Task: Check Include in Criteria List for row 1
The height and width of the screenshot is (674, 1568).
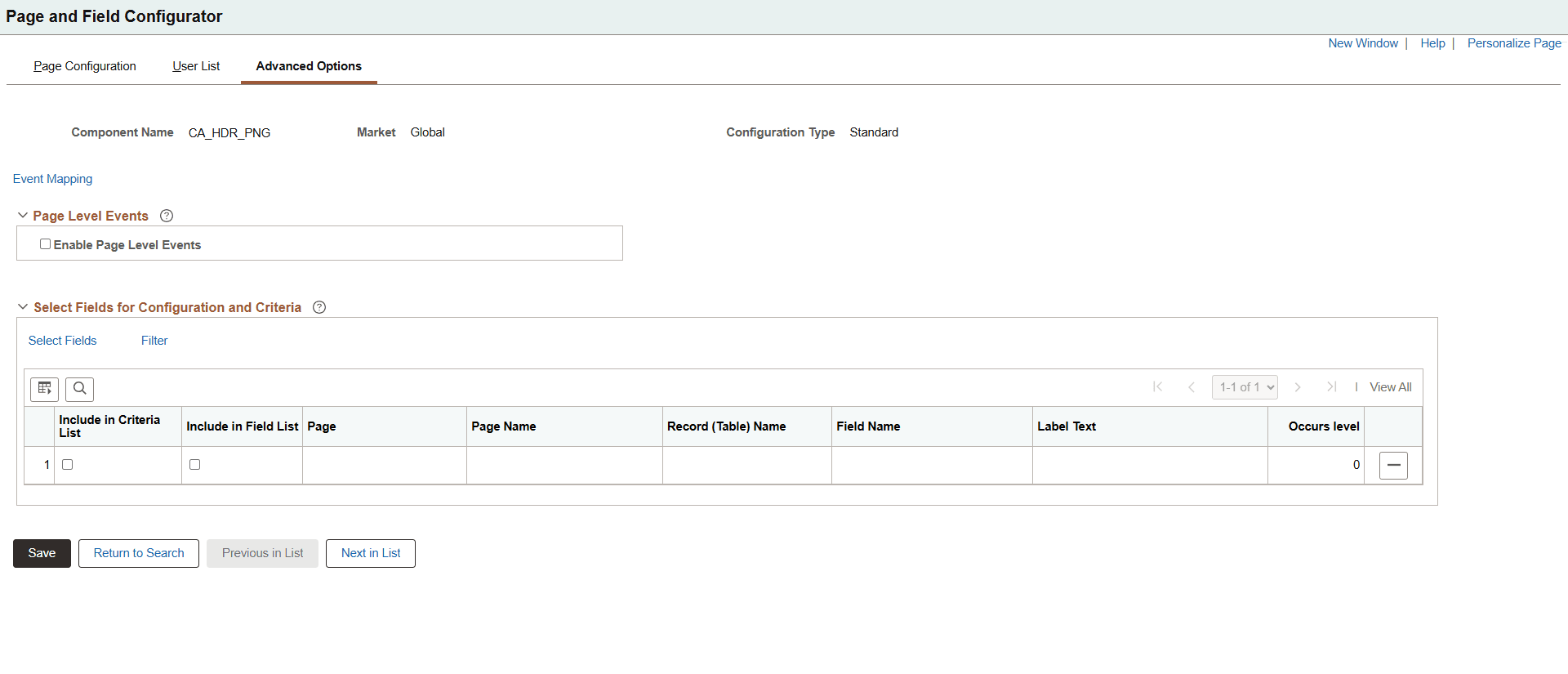Action: click(x=68, y=465)
